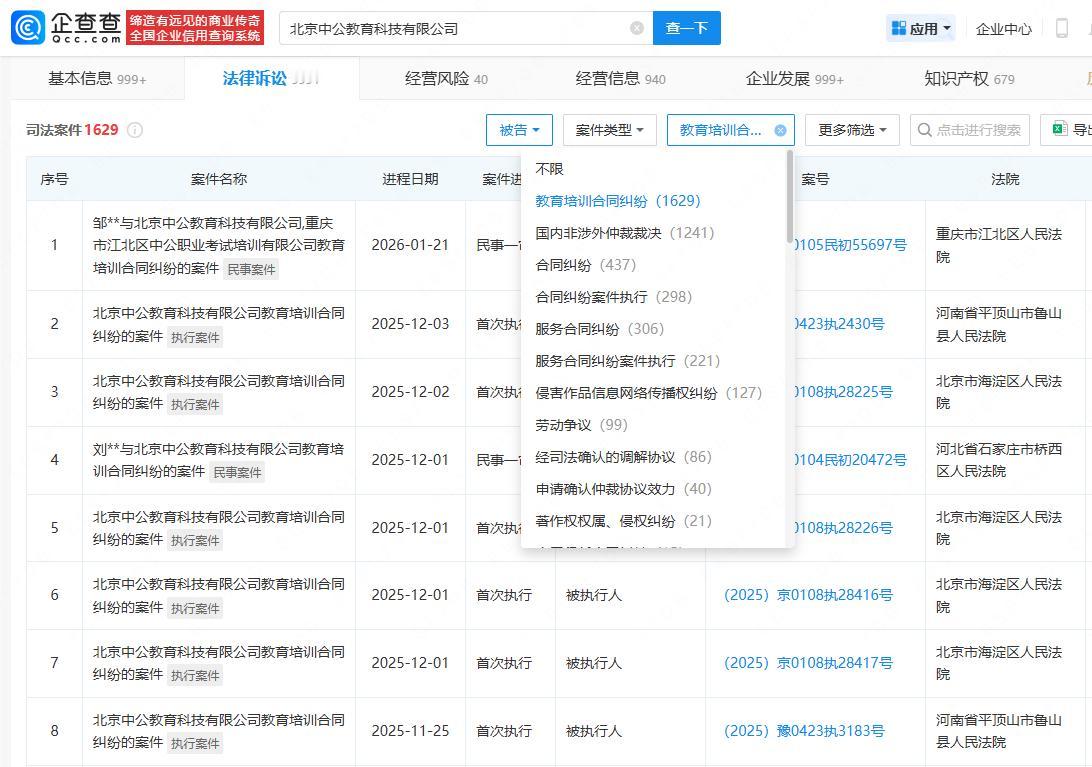Click the Excel export icon
Viewport: 1092px width, 767px height.
(x=1060, y=129)
